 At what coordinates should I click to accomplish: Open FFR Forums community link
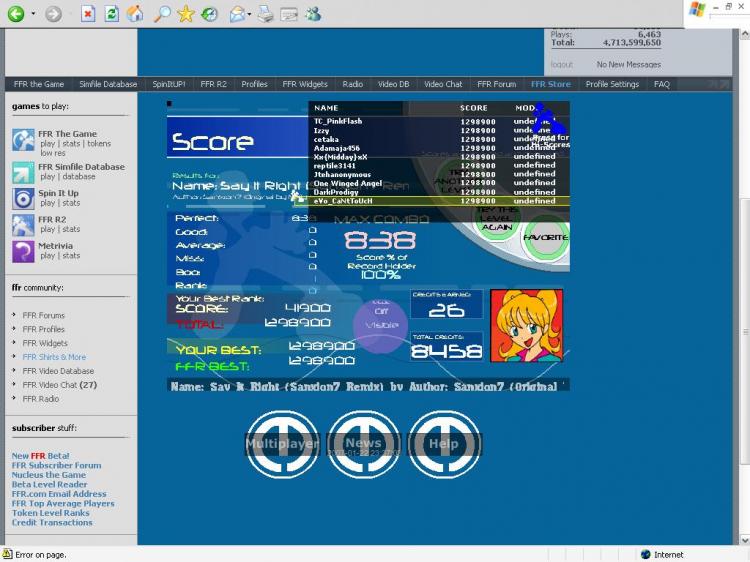44,315
